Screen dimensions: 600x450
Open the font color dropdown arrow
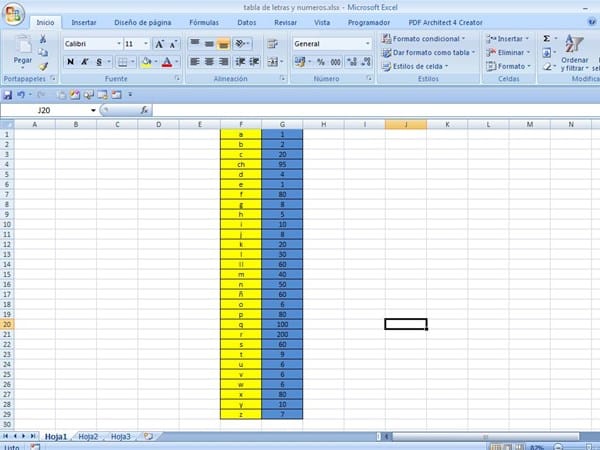point(177,62)
